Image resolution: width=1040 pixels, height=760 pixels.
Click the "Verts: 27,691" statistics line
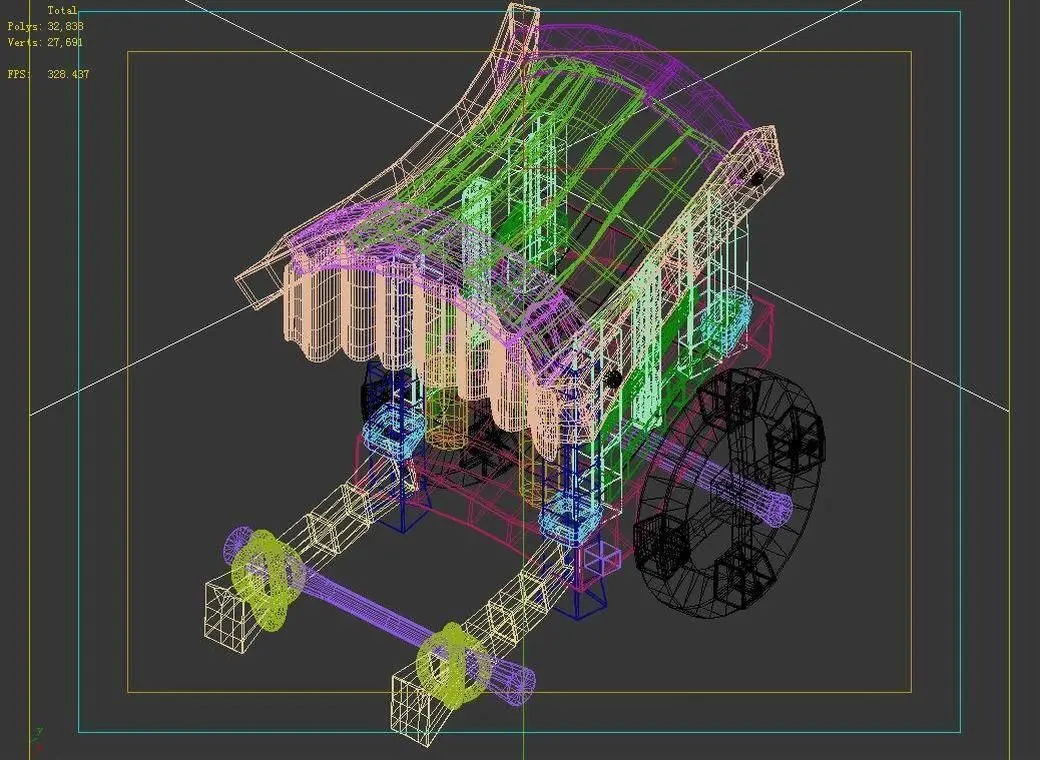tap(45, 42)
